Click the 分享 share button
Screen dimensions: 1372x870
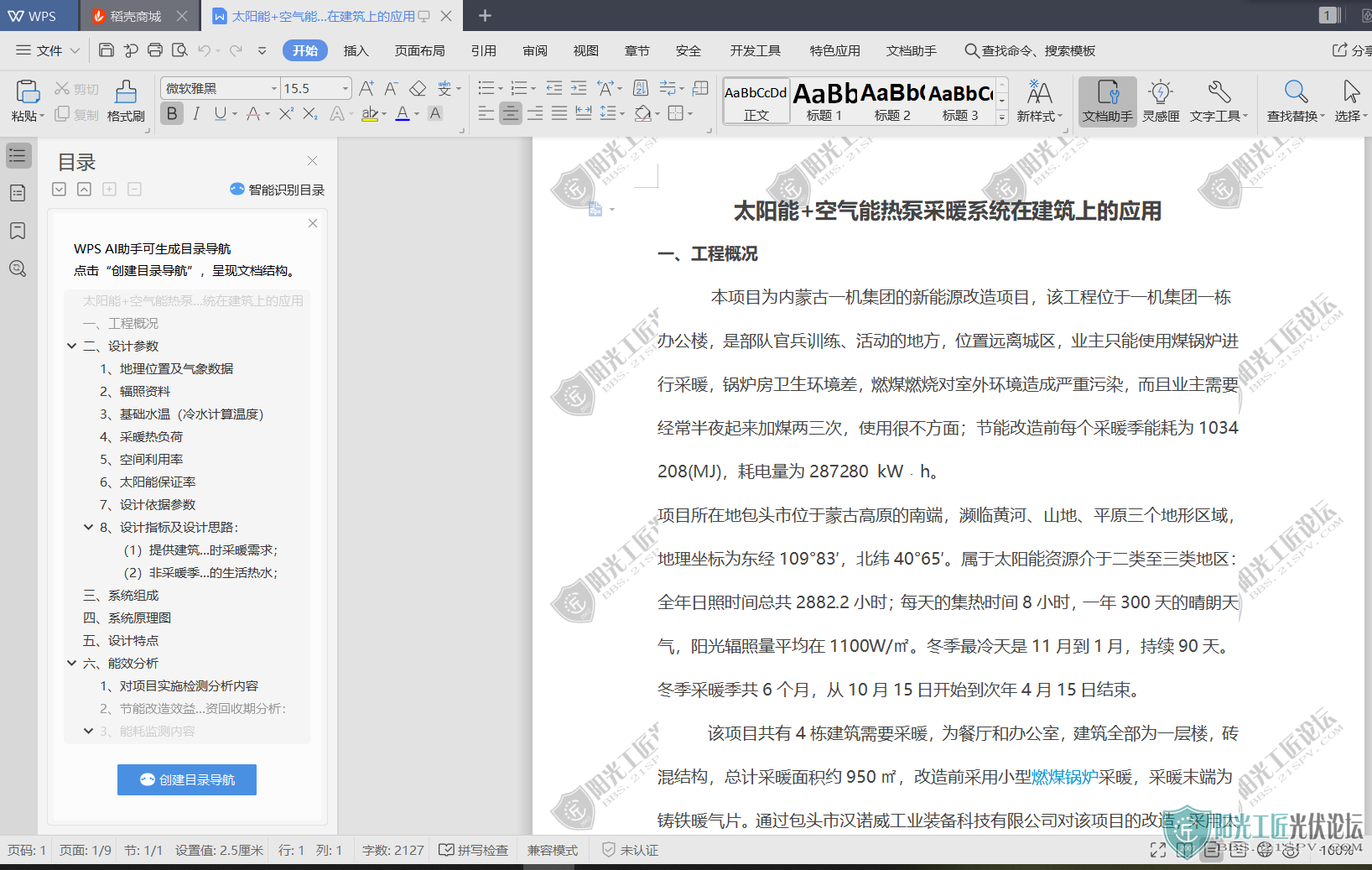click(x=1353, y=50)
